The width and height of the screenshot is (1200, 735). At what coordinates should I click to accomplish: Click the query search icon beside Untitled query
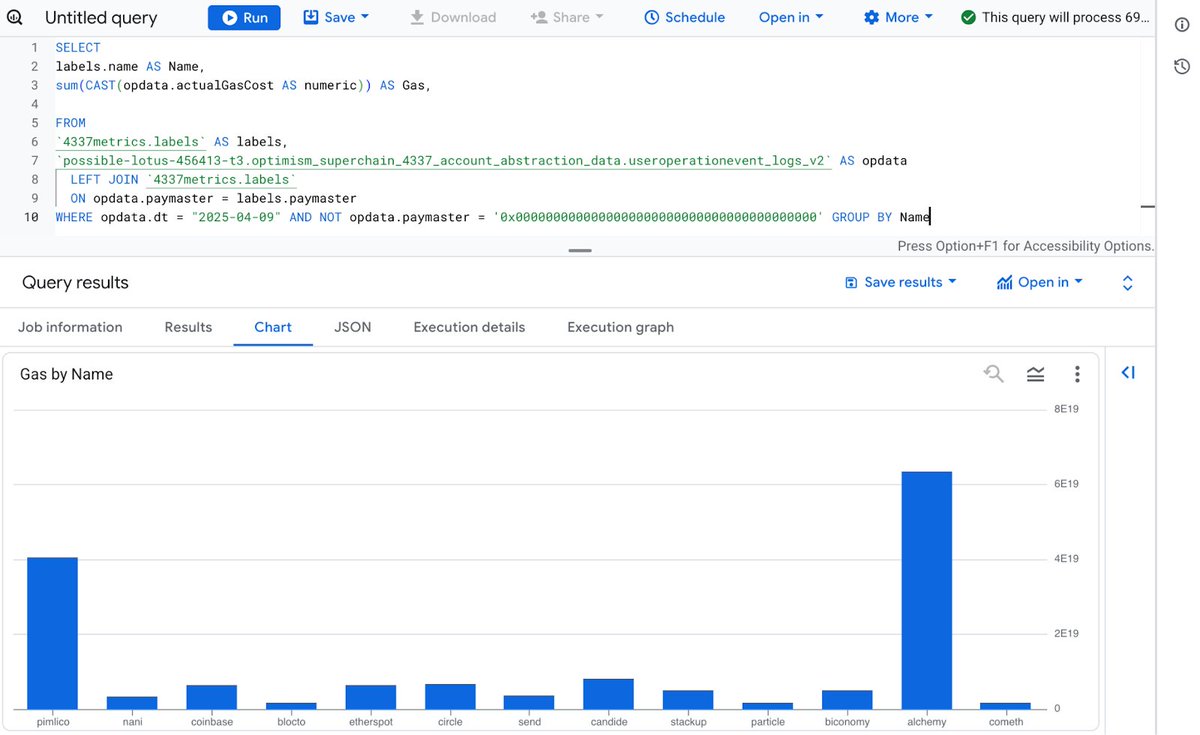coord(15,17)
